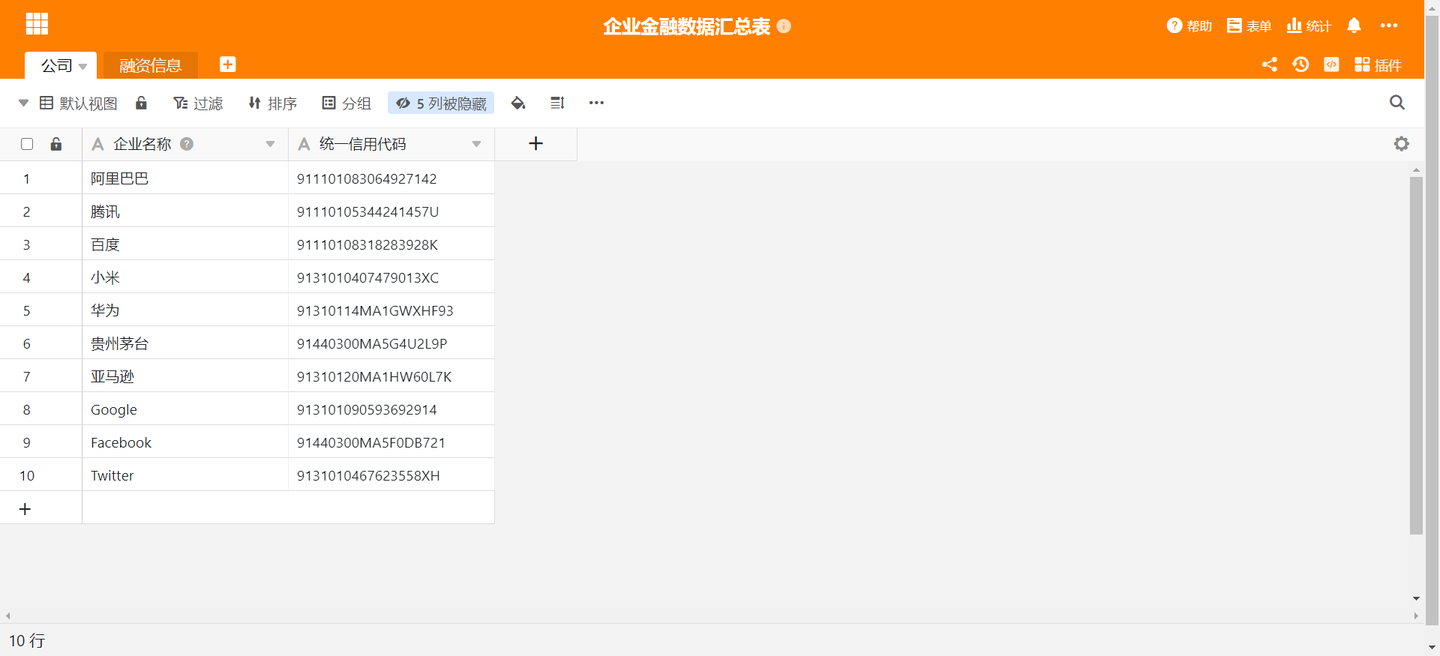View the table modification history clock icon
This screenshot has width=1440, height=656.
tap(1300, 64)
